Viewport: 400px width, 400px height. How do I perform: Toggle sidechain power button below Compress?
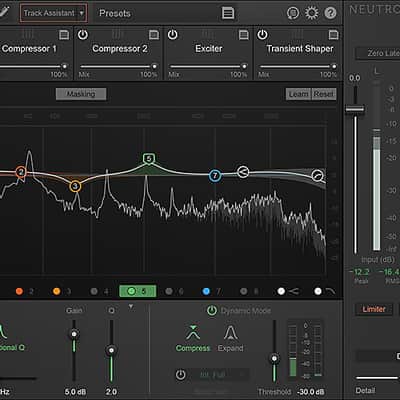coord(180,375)
